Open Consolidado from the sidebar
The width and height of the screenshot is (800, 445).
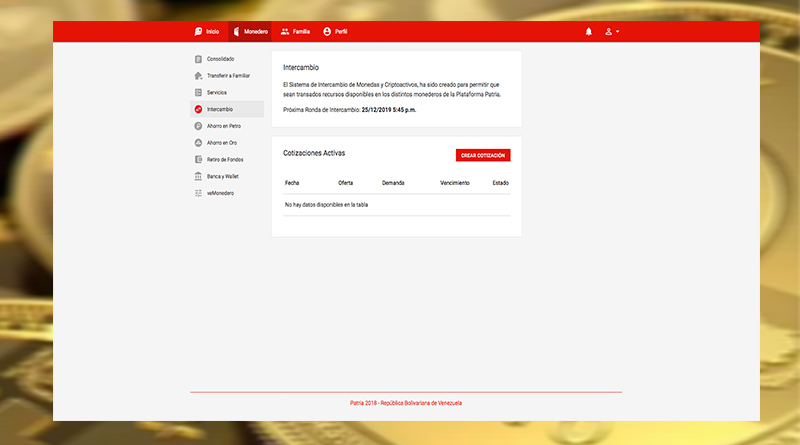coord(227,59)
